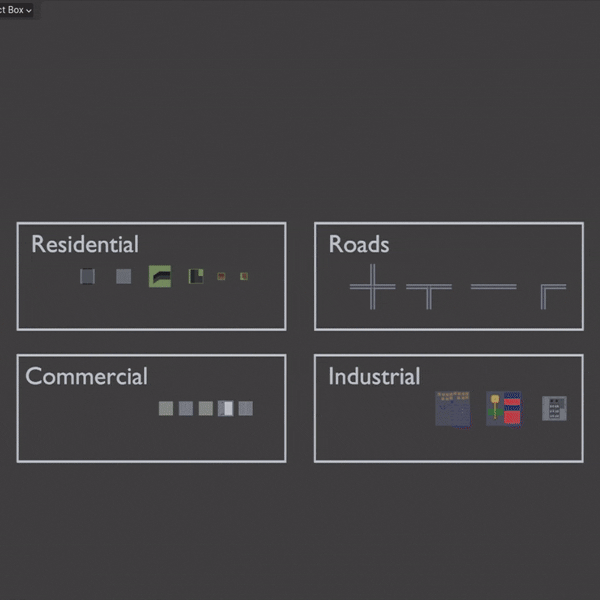Select the dark blue Industrial tile
The height and width of the screenshot is (600, 600).
453,409
